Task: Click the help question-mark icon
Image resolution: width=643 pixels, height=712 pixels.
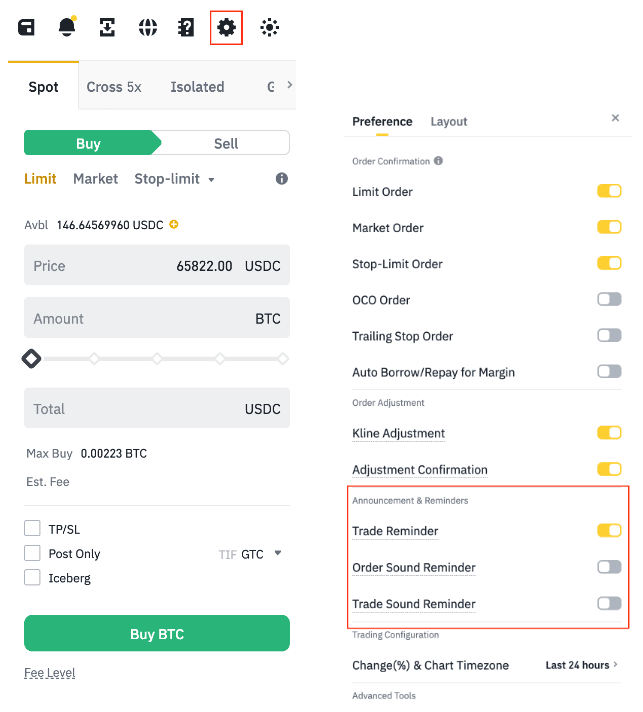Action: 186,28
